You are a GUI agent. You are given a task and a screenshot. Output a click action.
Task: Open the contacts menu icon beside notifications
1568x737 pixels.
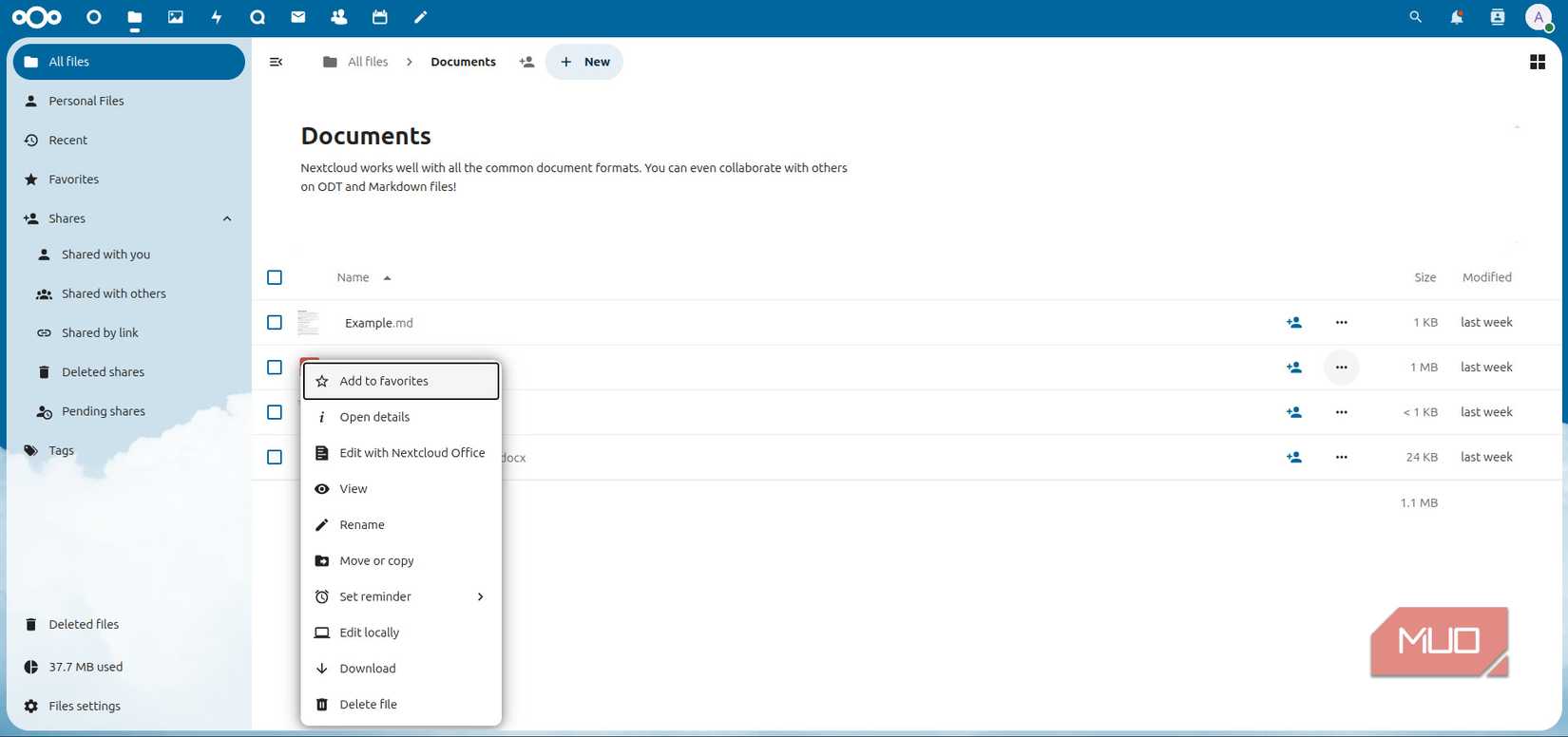1498,17
